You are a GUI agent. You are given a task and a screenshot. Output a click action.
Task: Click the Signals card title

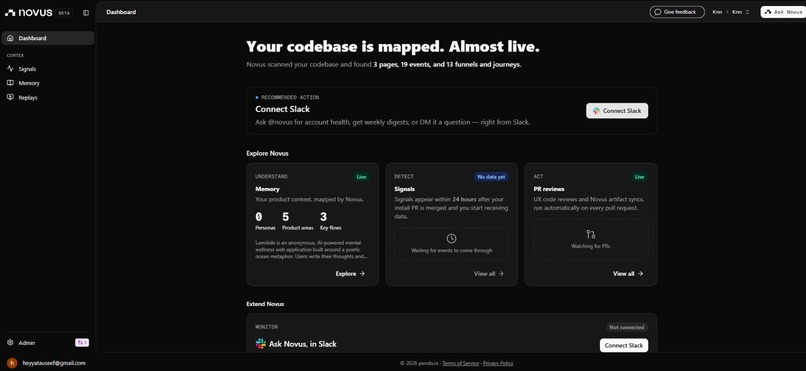[405, 189]
